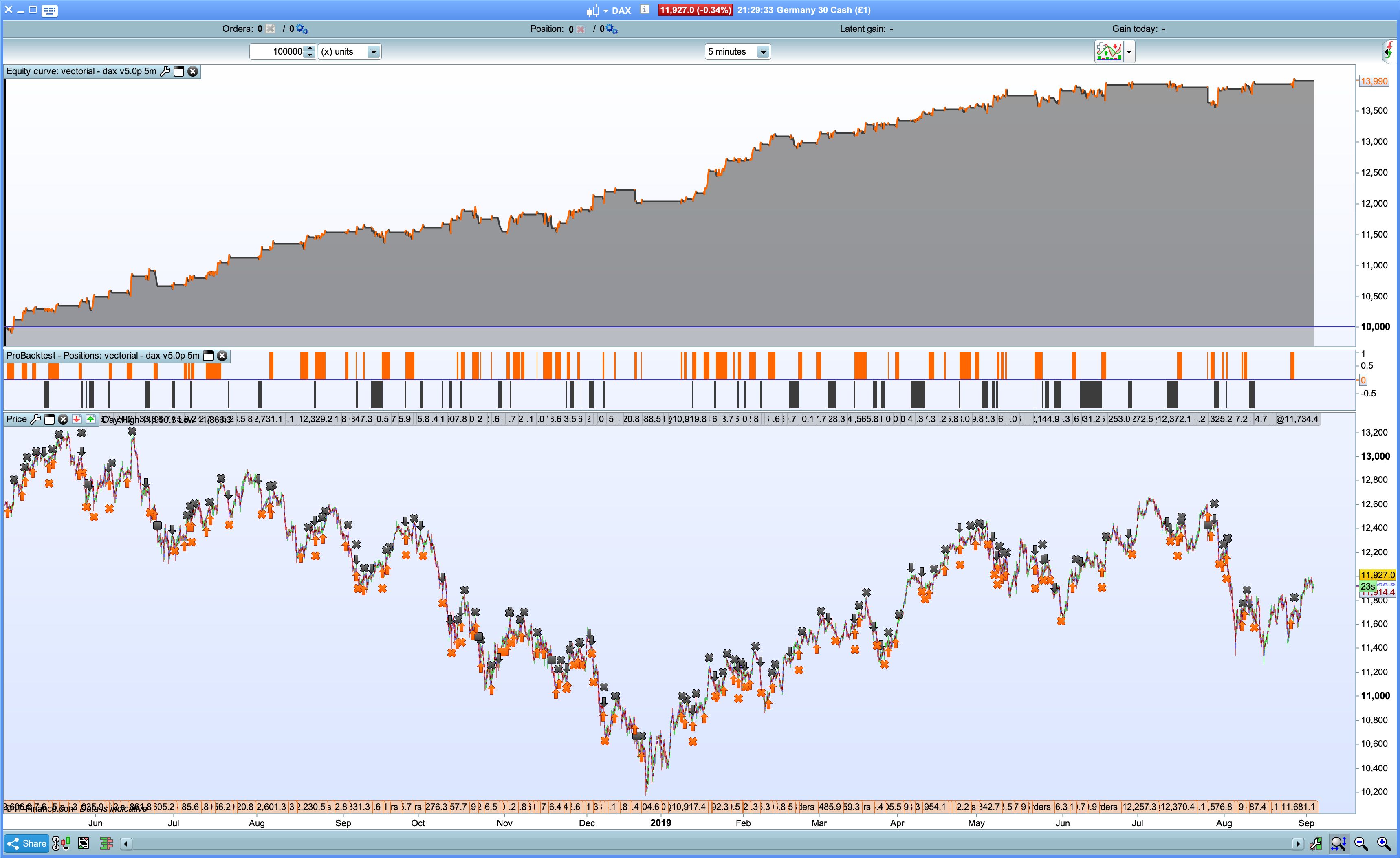Viewport: 1400px width, 858px height.
Task: Open Orders settings gear icon
Action: [301, 29]
